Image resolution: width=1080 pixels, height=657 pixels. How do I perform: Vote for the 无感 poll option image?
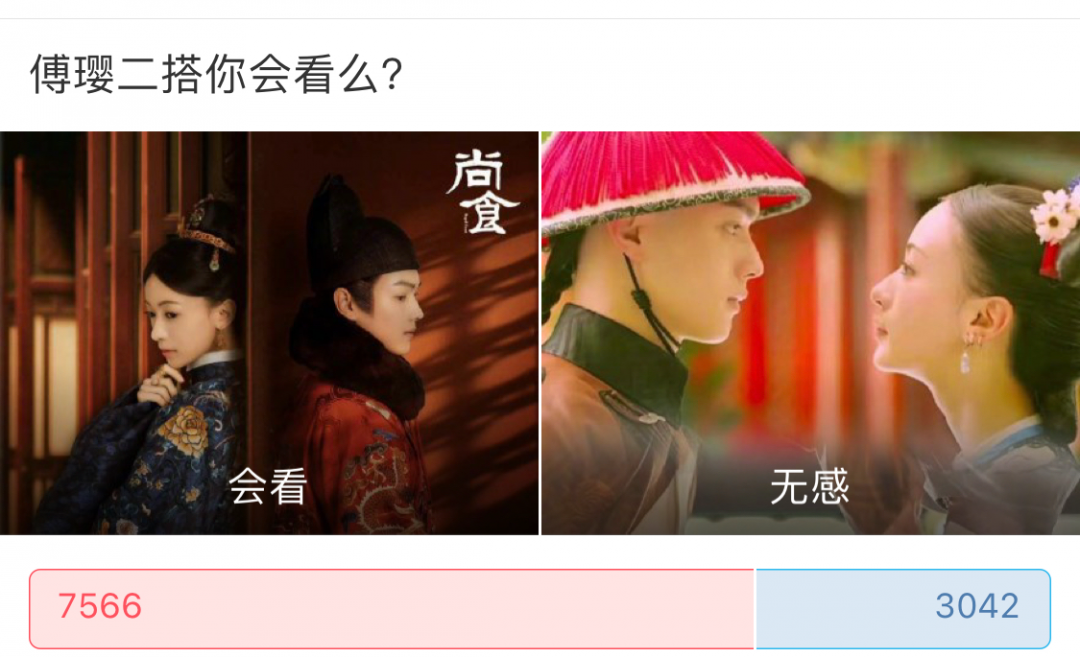tap(811, 333)
